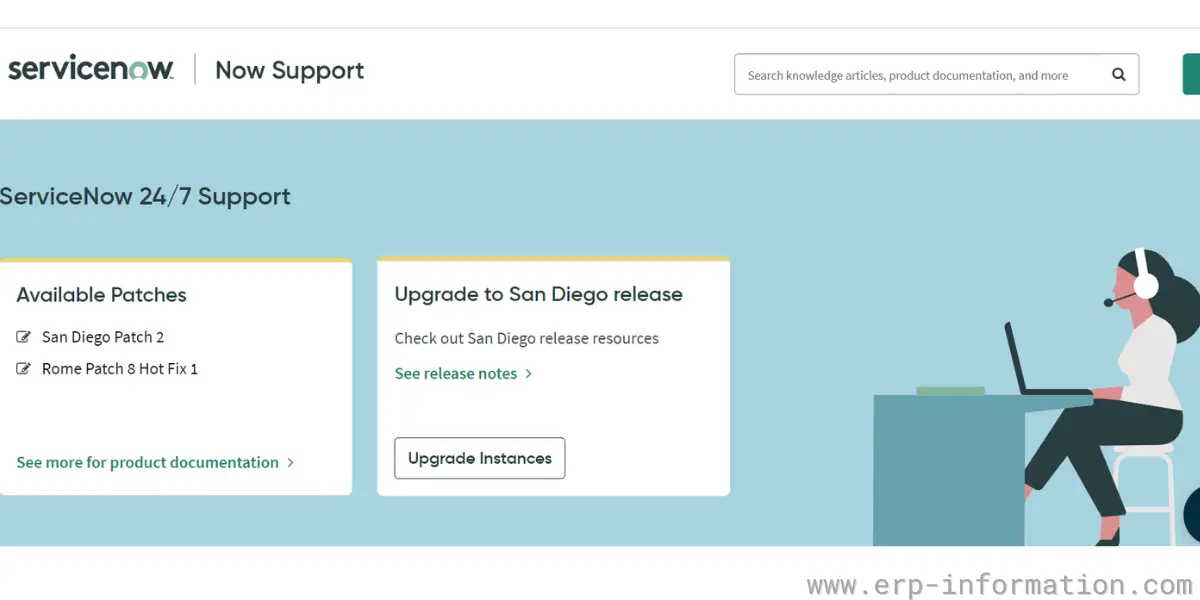The width and height of the screenshot is (1200, 600).
Task: Click the search magnifier icon
Action: pyautogui.click(x=1119, y=75)
